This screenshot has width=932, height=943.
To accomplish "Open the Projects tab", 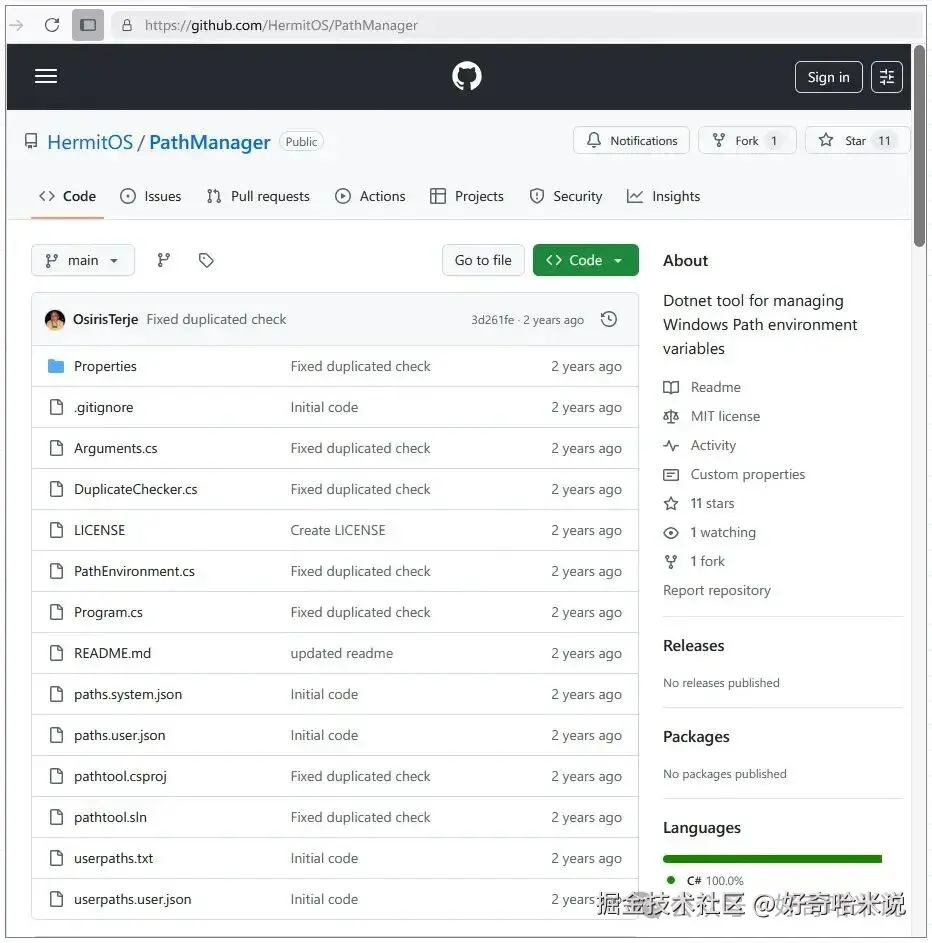I will [467, 196].
